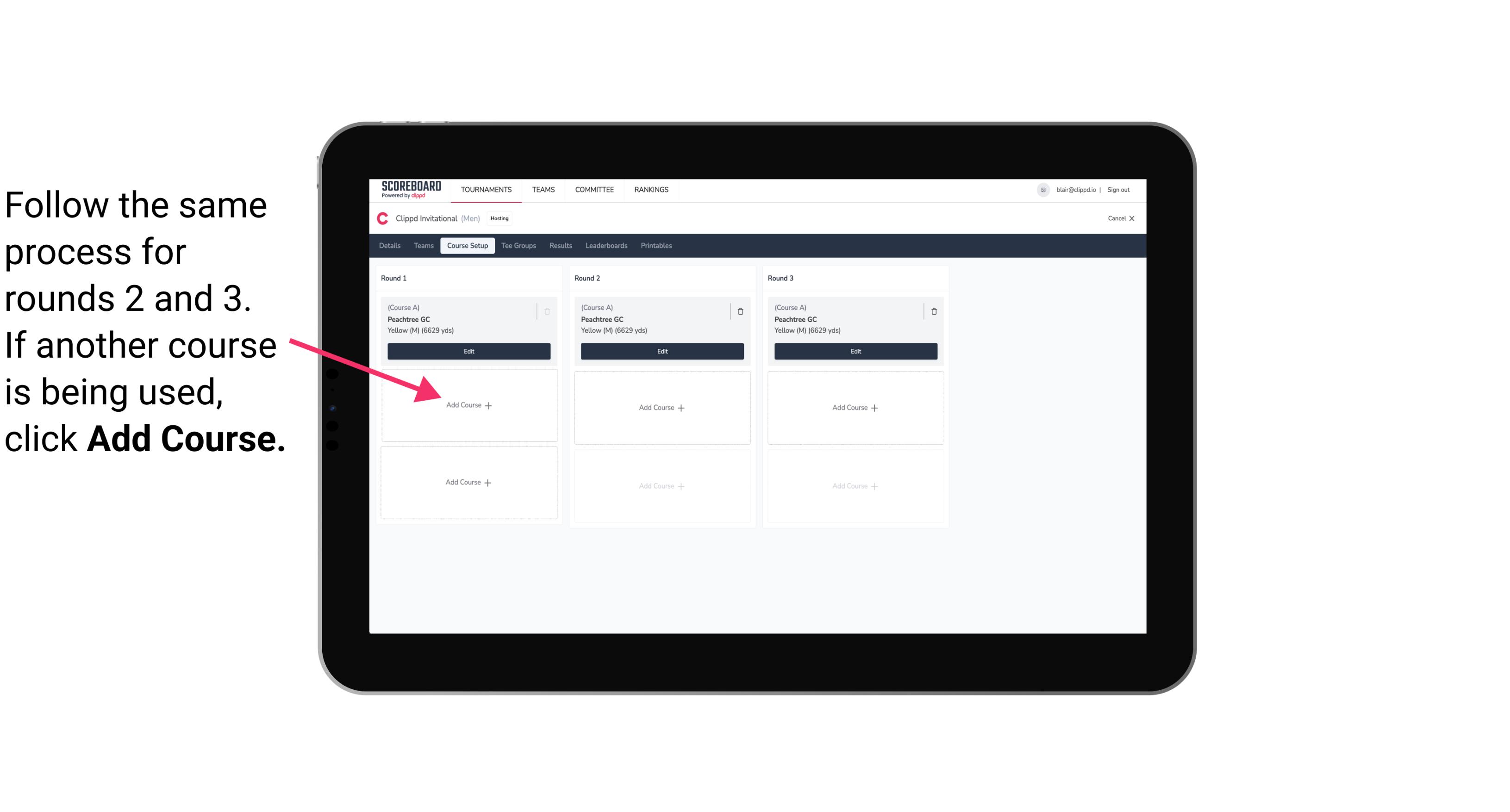This screenshot has width=1510, height=812.
Task: Click the Course Setup tab
Action: click(x=466, y=246)
